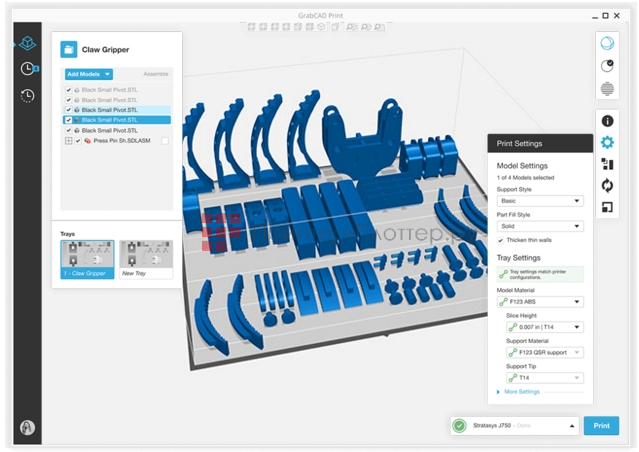Select the New Tray thumbnail

145,259
